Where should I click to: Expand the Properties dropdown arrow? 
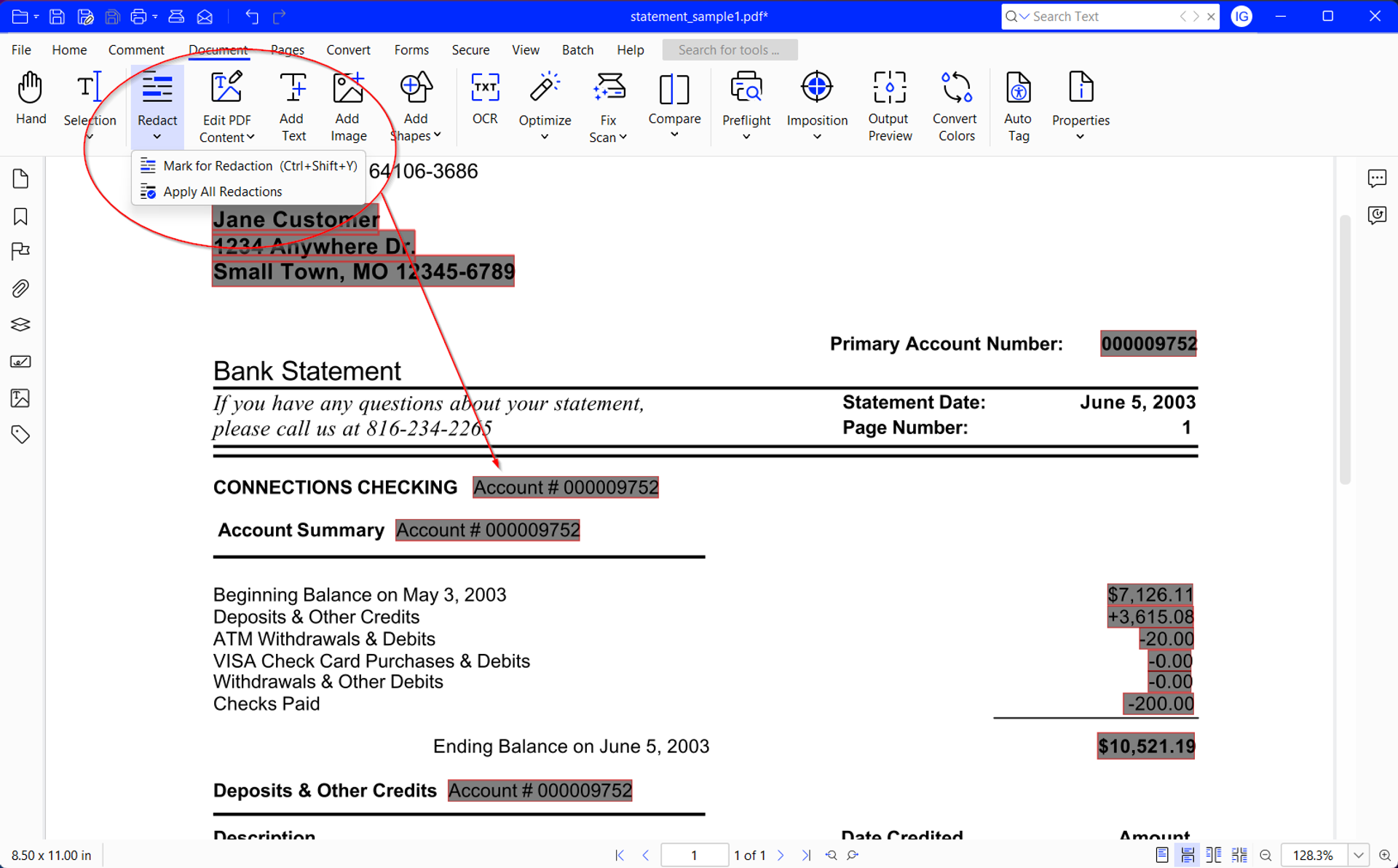(x=1080, y=137)
